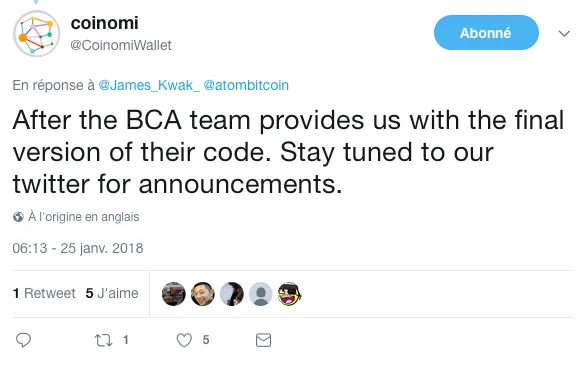Retweet using the retweet arrows icon
Image resolution: width=580 pixels, height=375 pixels.
[x=103, y=340]
